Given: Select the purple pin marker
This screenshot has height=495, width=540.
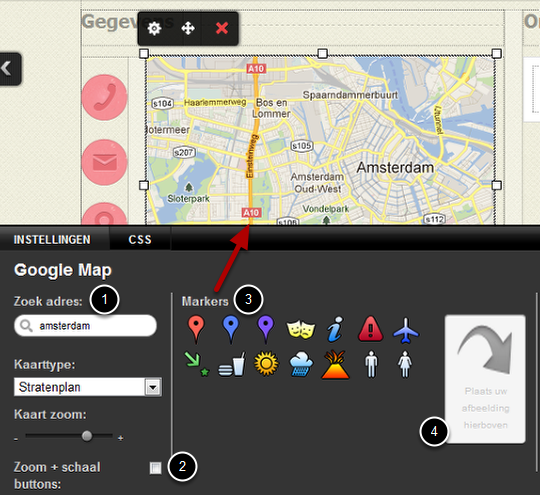Looking at the screenshot, I should pyautogui.click(x=266, y=329).
